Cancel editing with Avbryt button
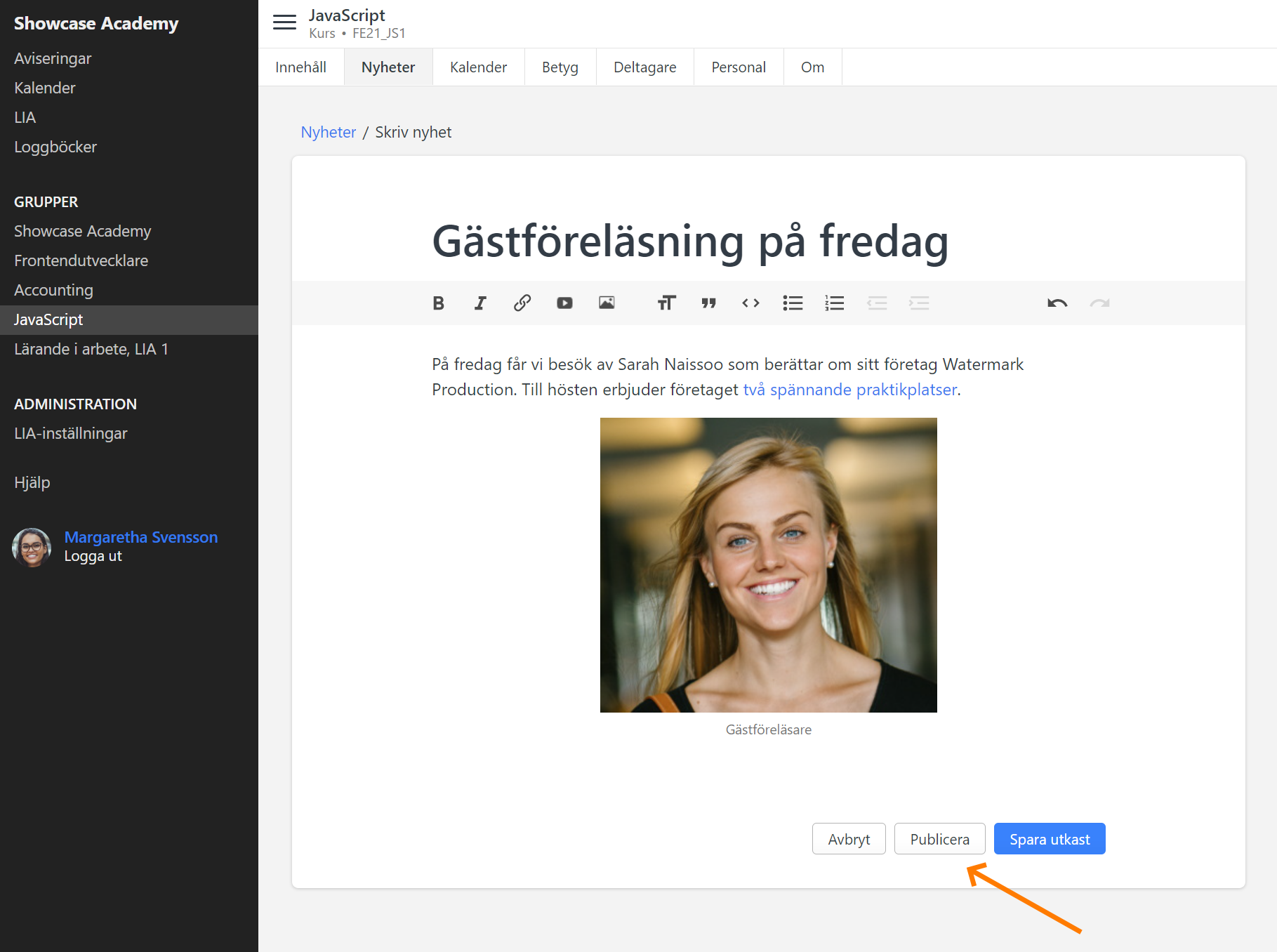This screenshot has width=1277, height=952. (848, 839)
